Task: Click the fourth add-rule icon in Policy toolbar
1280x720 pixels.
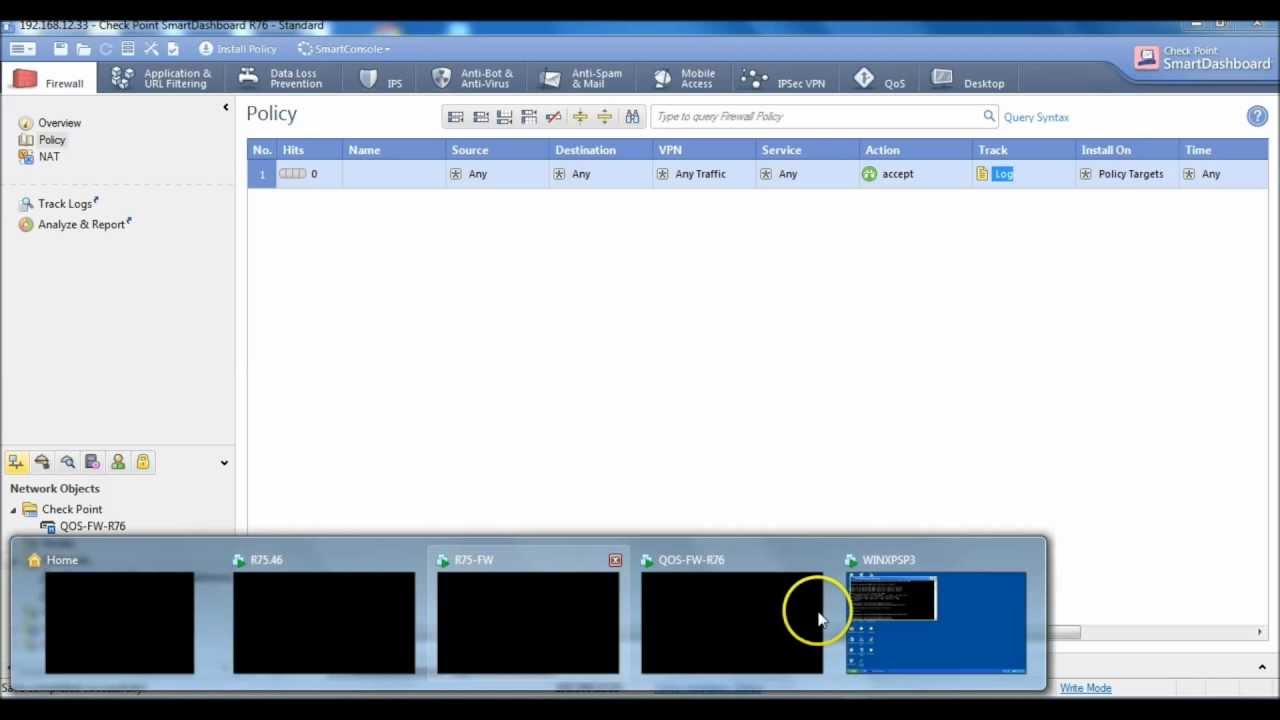Action: click(529, 117)
